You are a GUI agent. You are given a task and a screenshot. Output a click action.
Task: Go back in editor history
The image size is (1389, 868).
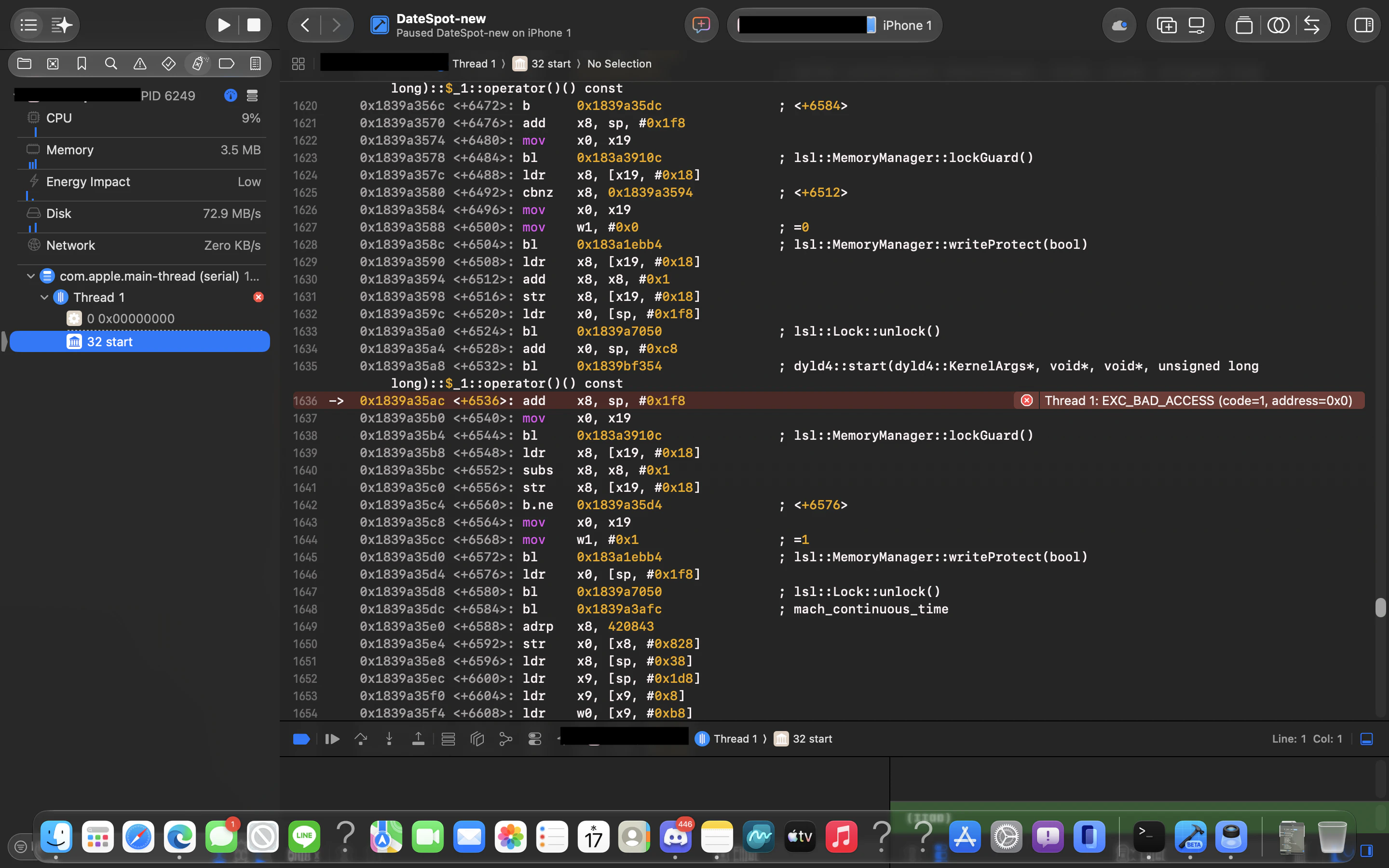(305, 25)
